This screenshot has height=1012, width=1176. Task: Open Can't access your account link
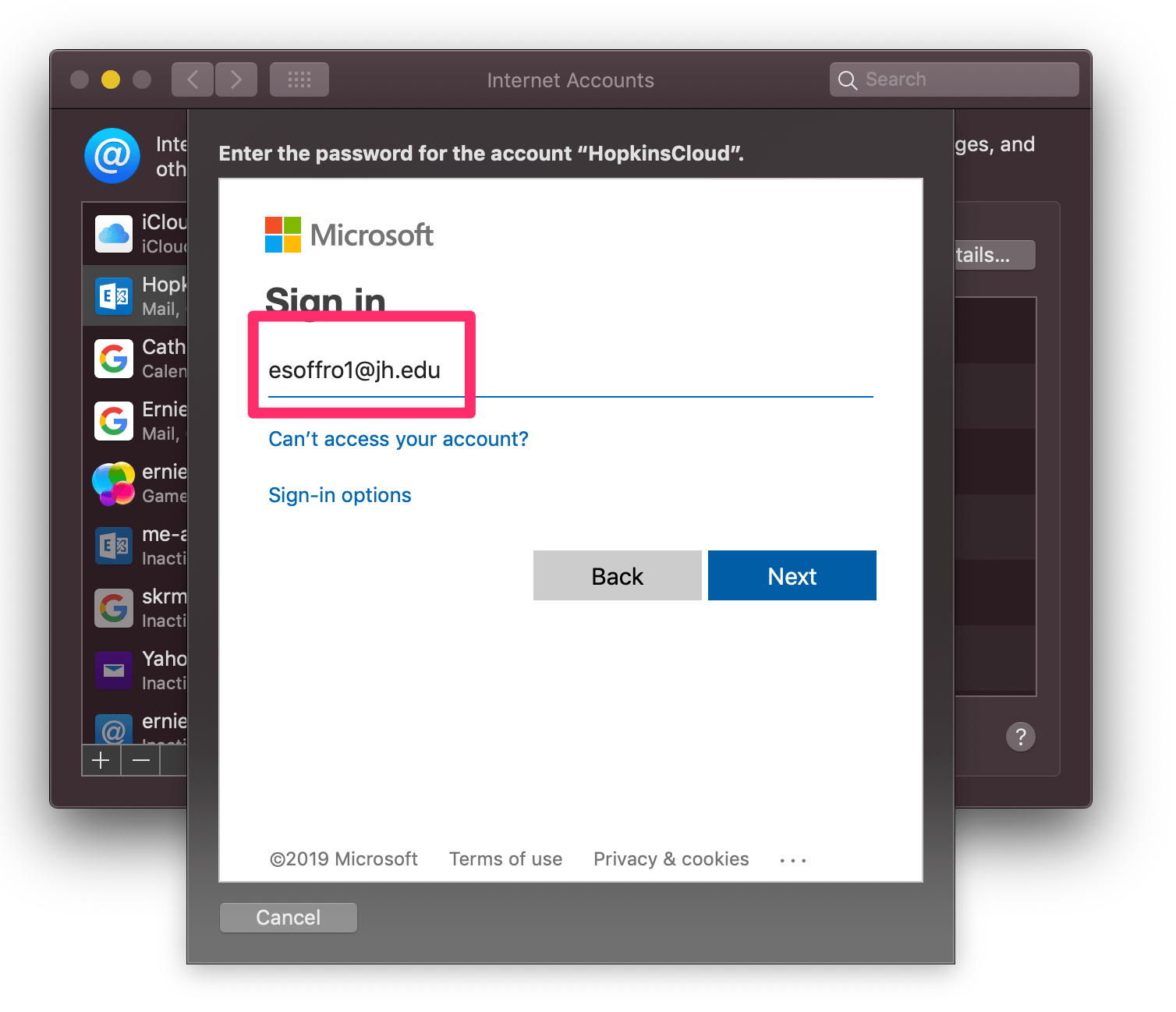pos(398,439)
